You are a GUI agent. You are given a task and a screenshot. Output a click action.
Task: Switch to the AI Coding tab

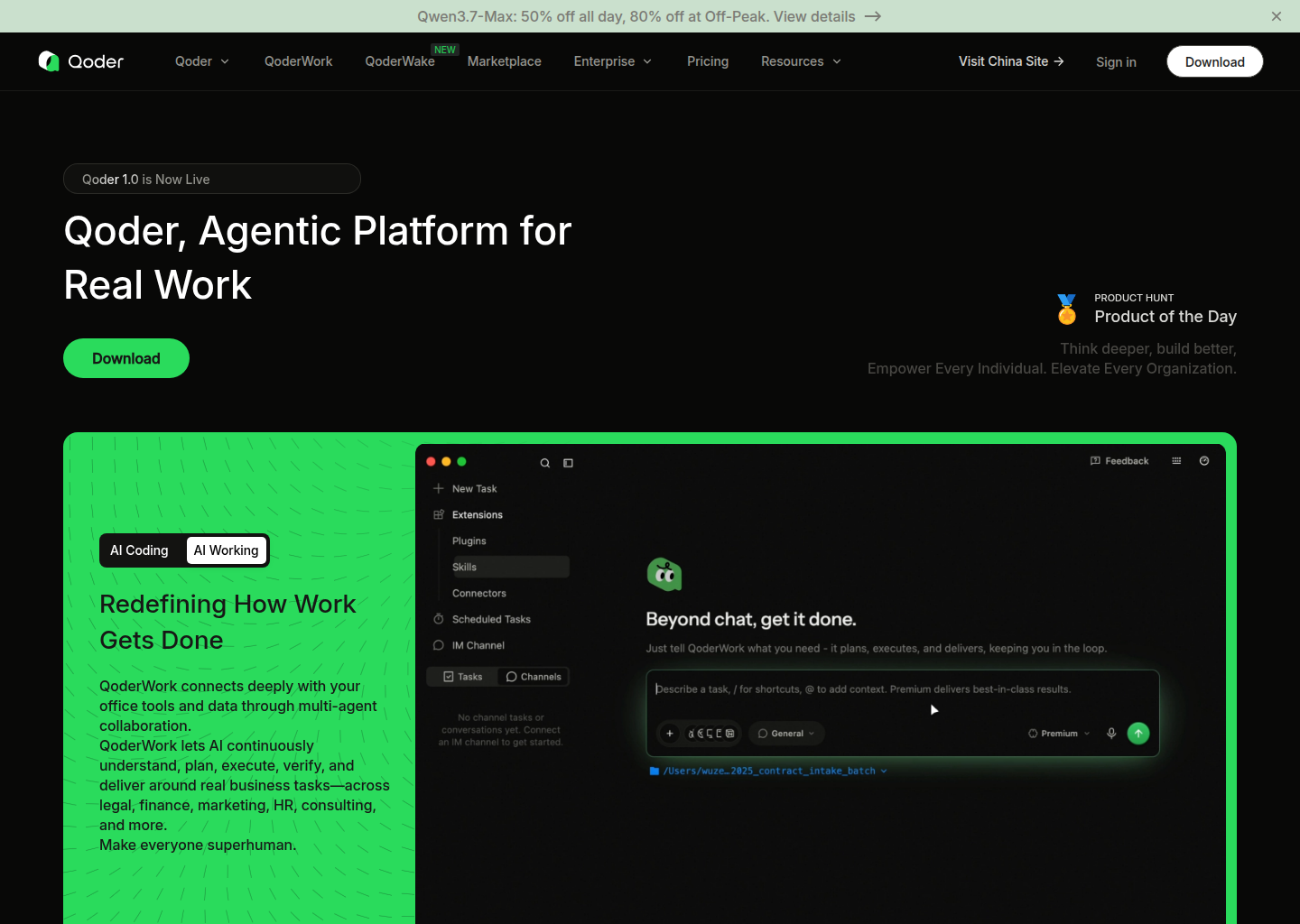[x=139, y=550]
